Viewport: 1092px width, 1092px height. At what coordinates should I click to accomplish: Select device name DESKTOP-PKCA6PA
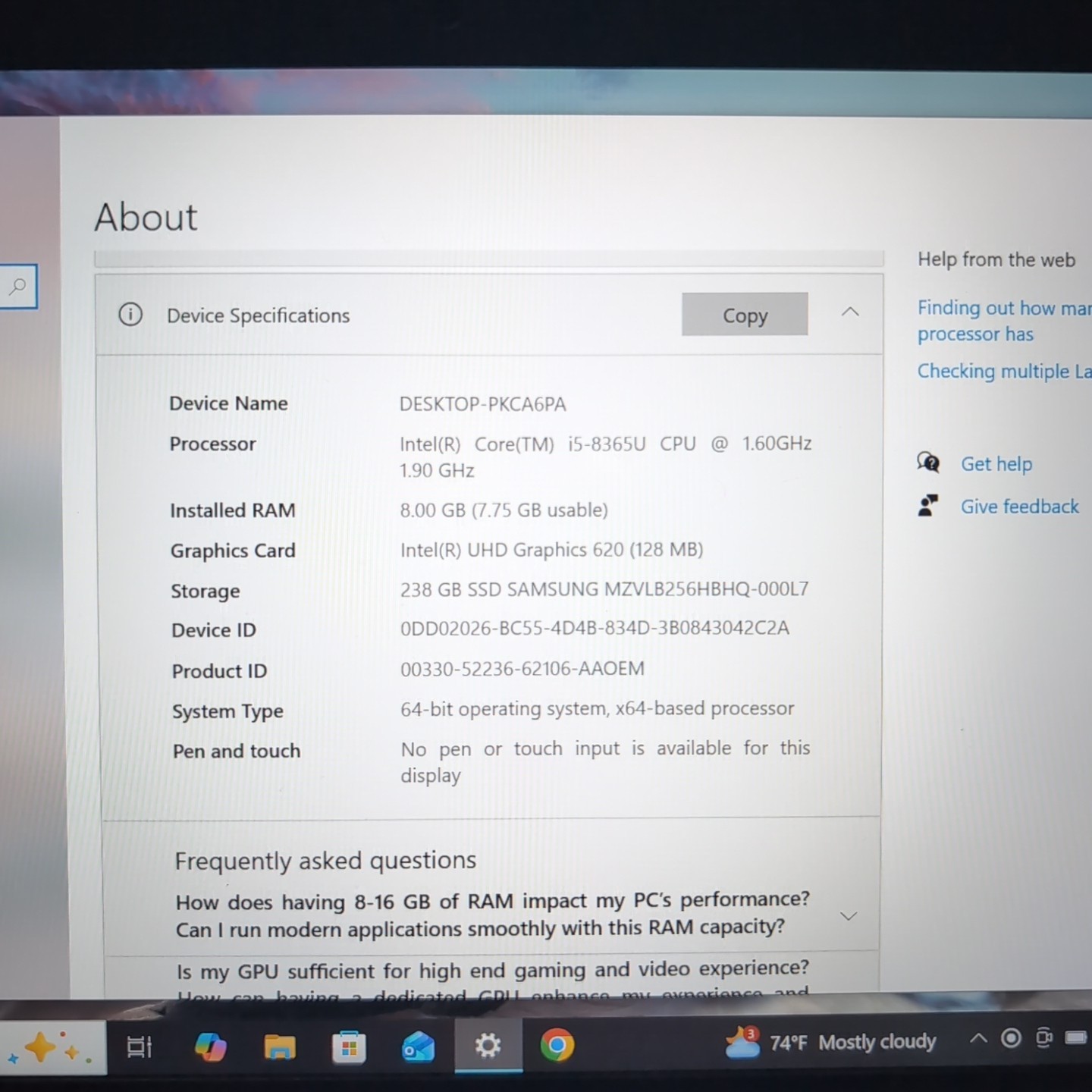point(482,404)
